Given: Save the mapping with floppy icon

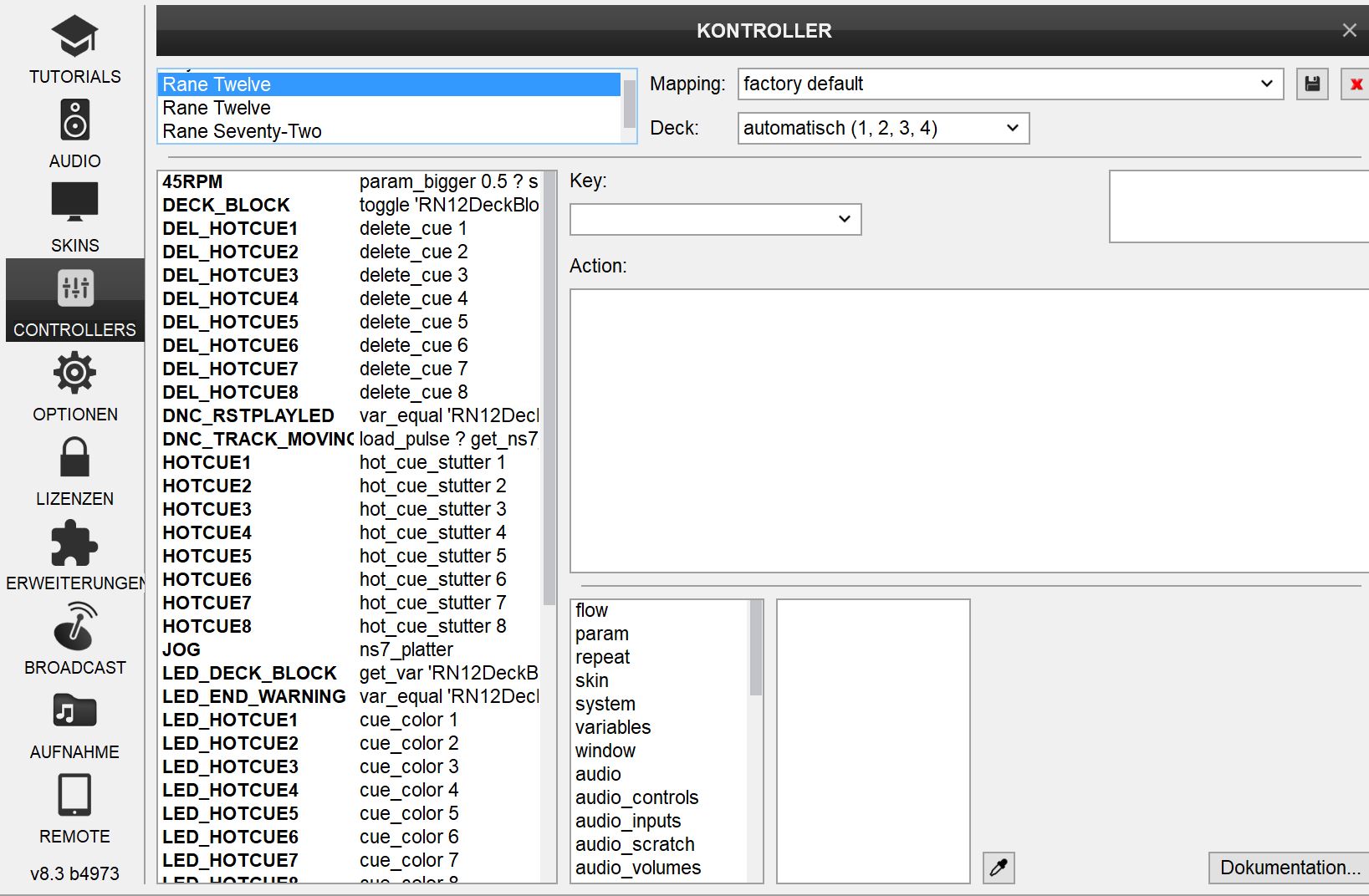Looking at the screenshot, I should click(x=1312, y=84).
